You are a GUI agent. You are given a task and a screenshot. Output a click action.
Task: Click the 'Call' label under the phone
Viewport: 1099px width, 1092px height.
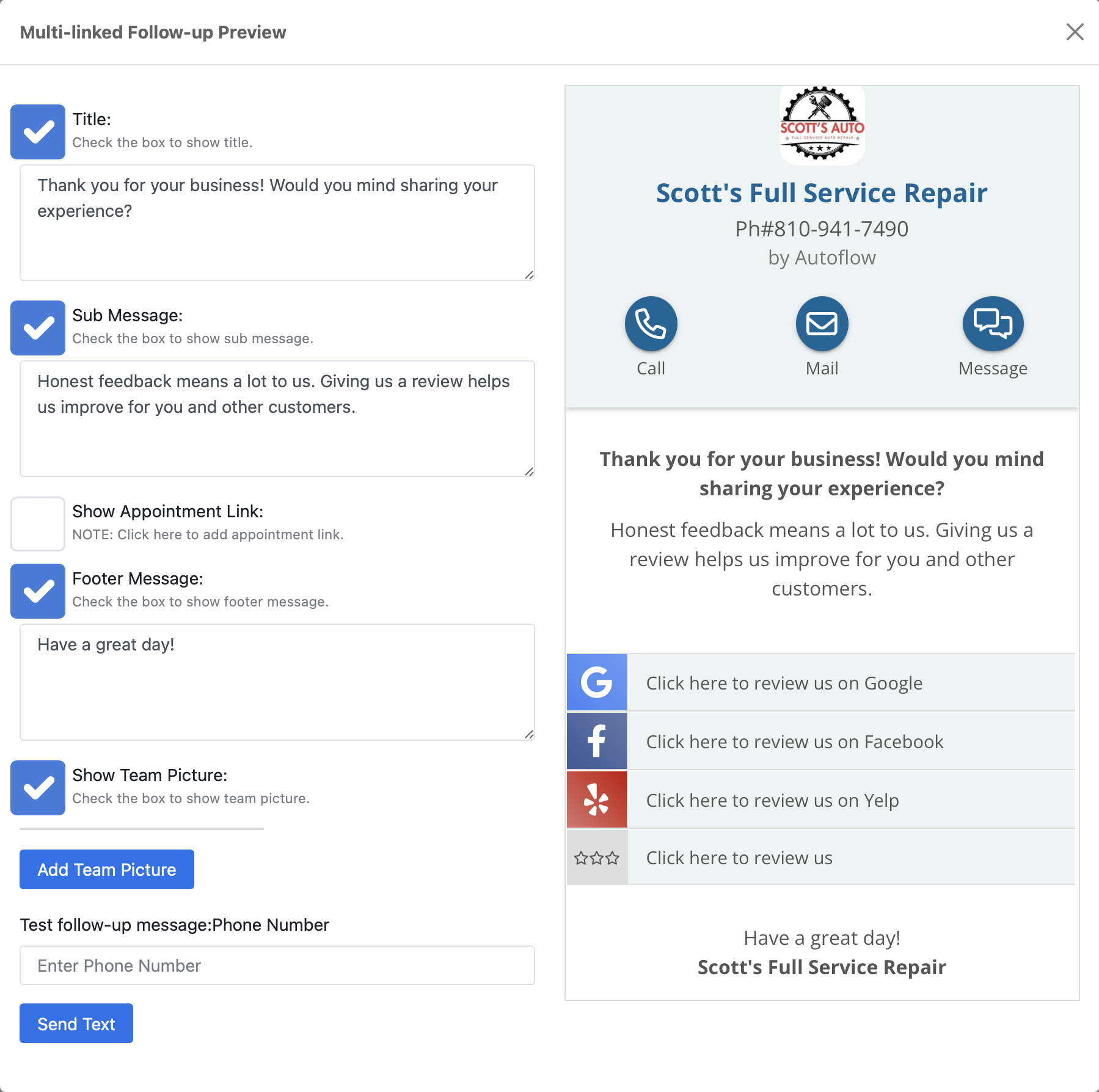(x=651, y=368)
